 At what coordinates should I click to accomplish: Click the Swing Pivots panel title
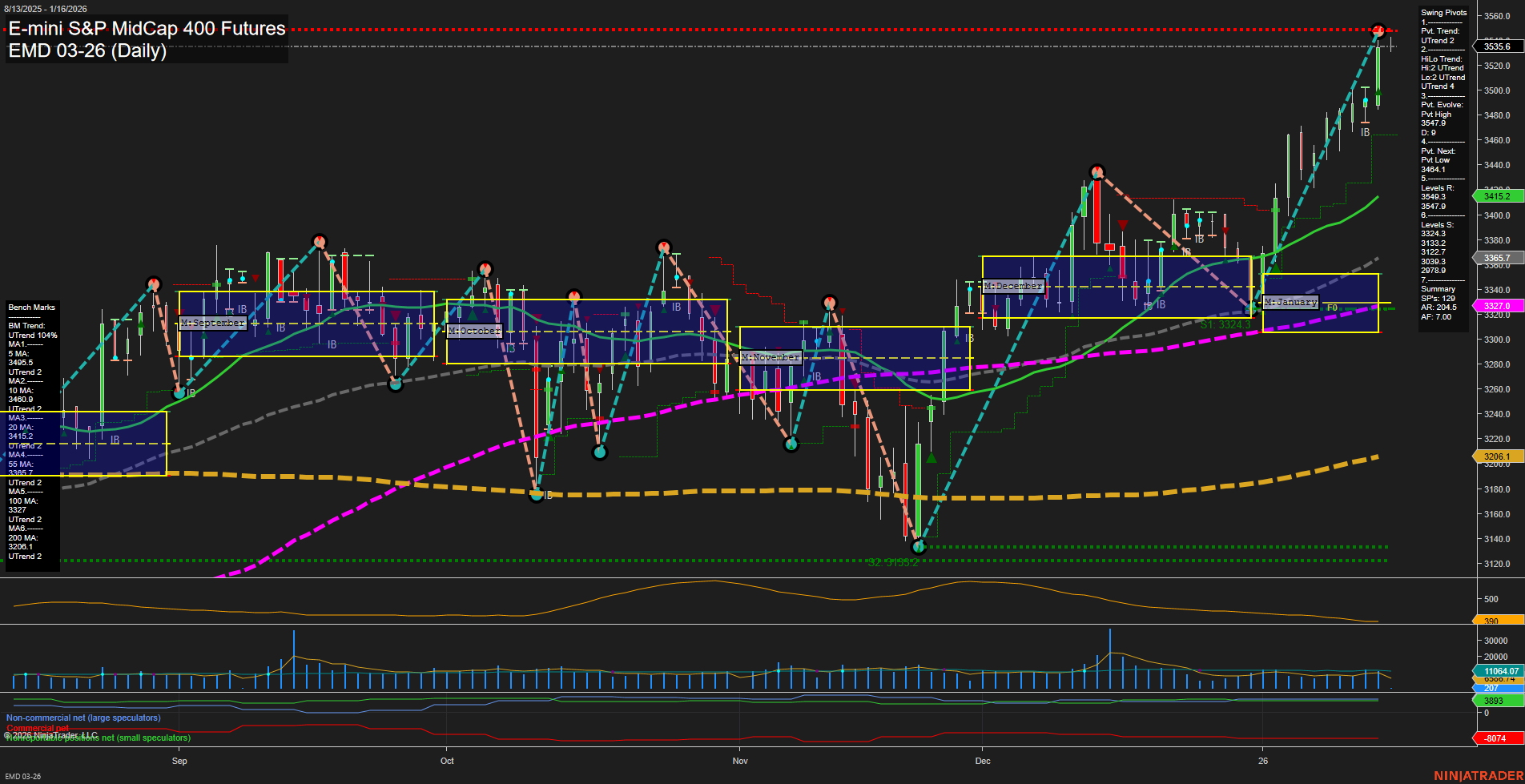coord(1442,12)
